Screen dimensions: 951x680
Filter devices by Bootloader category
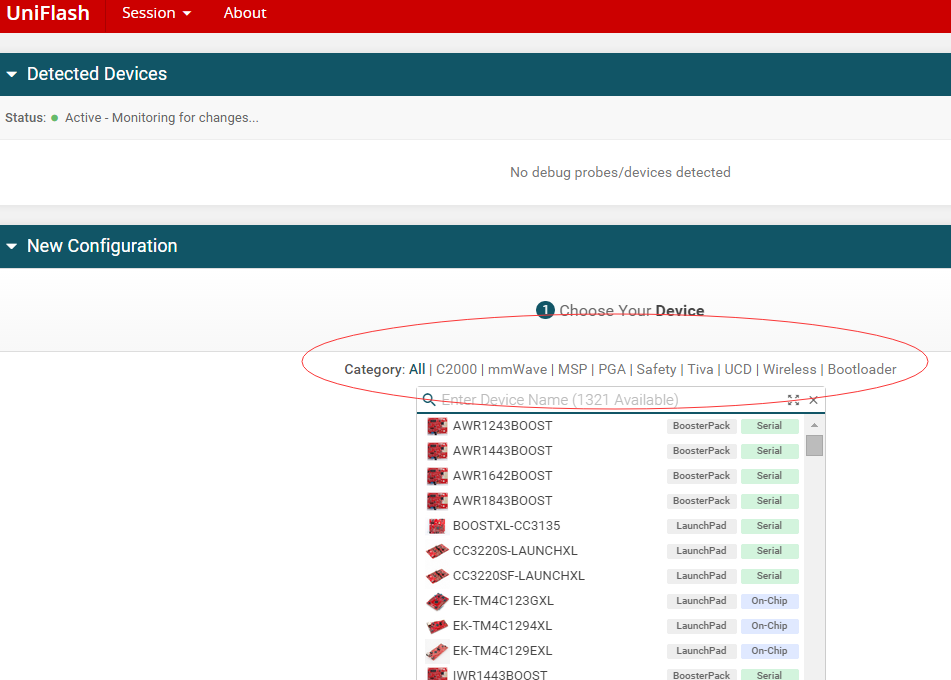[862, 369]
